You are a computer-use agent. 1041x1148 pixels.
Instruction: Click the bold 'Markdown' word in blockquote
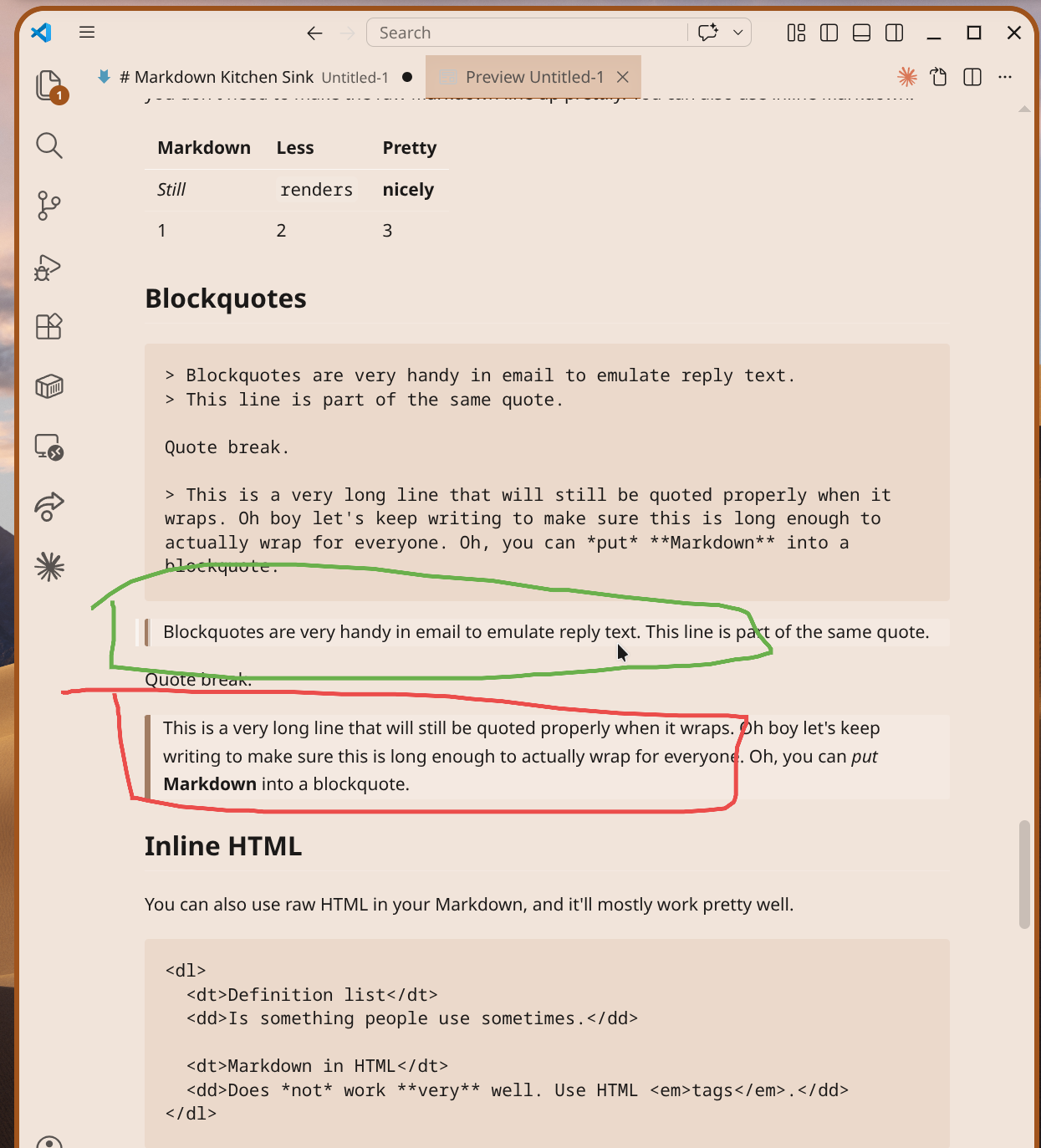[210, 784]
